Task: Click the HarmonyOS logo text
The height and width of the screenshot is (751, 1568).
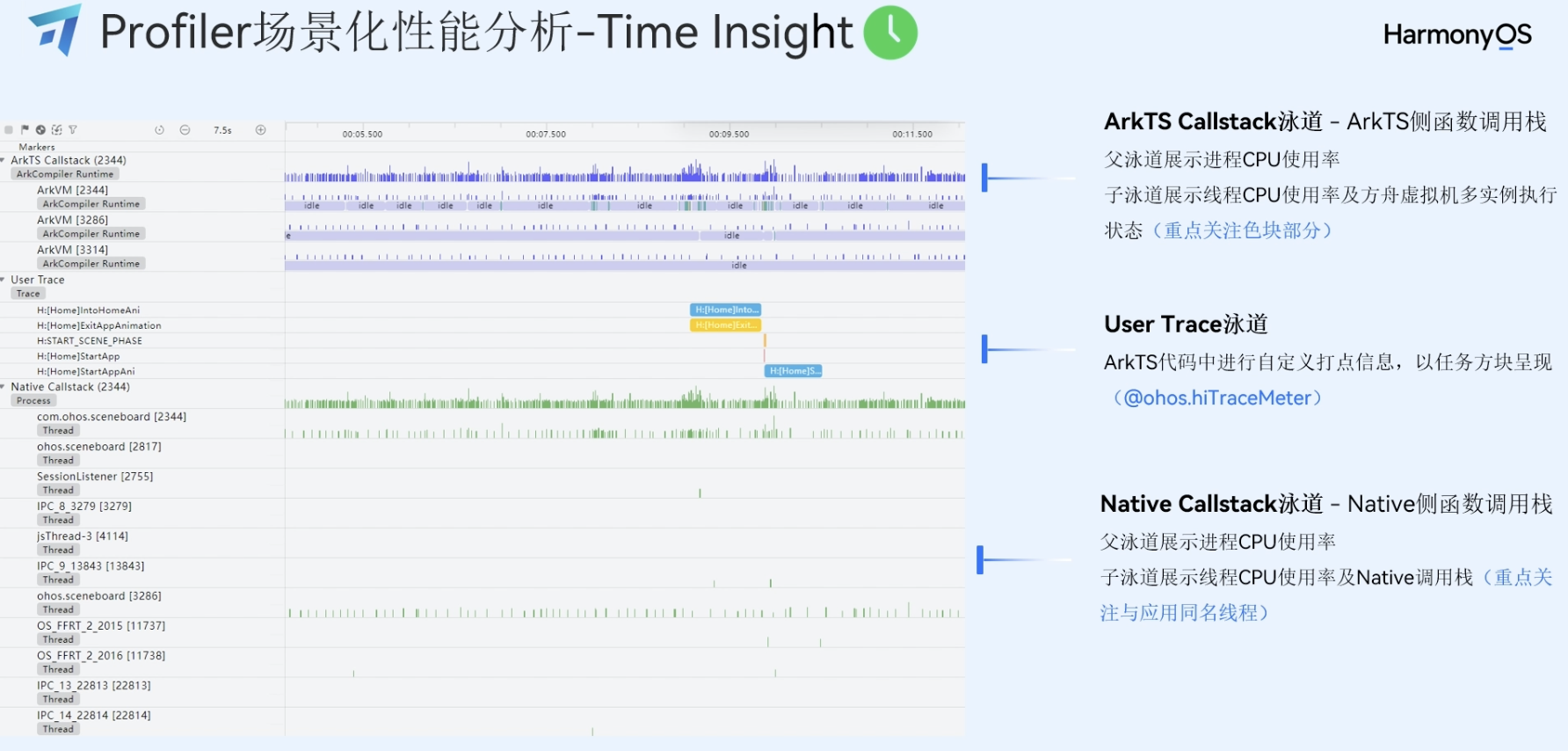Action: tap(1457, 35)
